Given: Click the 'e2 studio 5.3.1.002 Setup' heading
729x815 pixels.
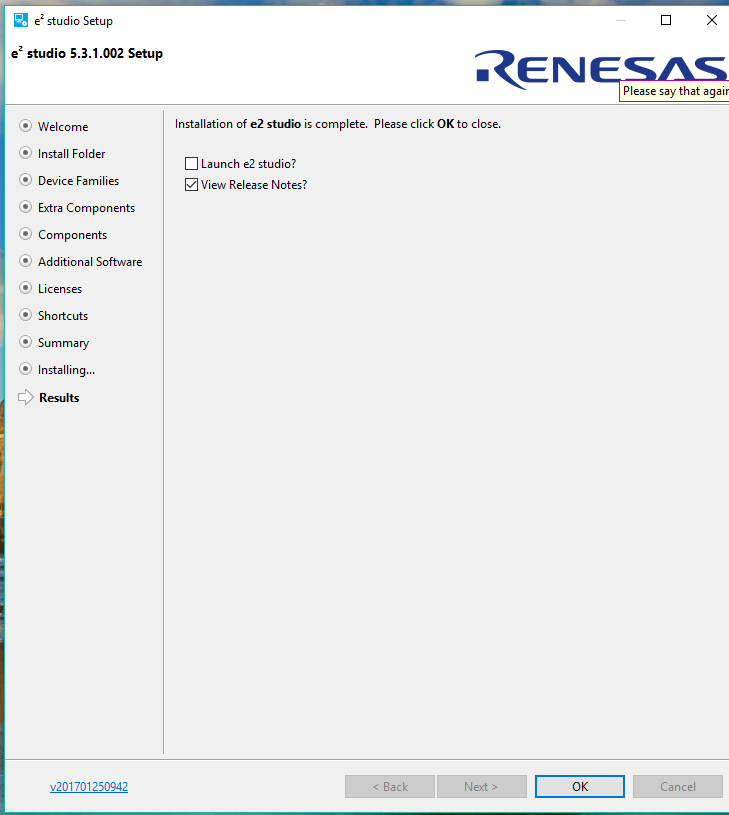Looking at the screenshot, I should 87,53.
